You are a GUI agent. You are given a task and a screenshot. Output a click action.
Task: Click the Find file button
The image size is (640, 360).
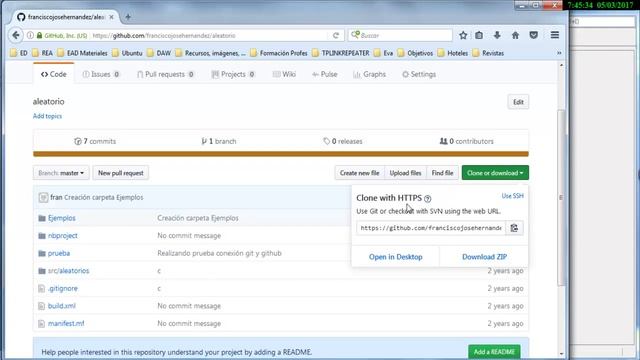pos(442,173)
